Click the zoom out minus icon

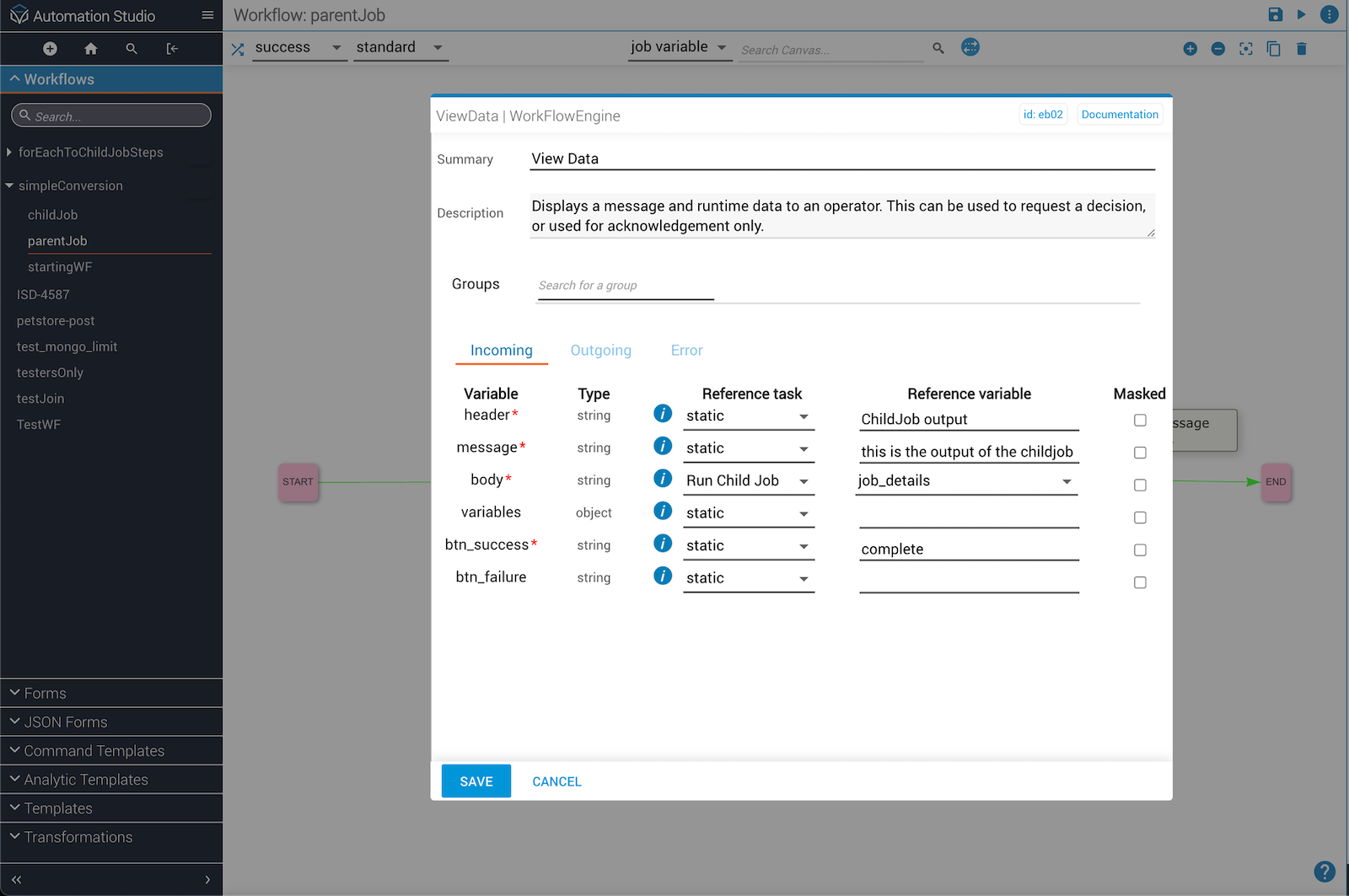pos(1217,49)
